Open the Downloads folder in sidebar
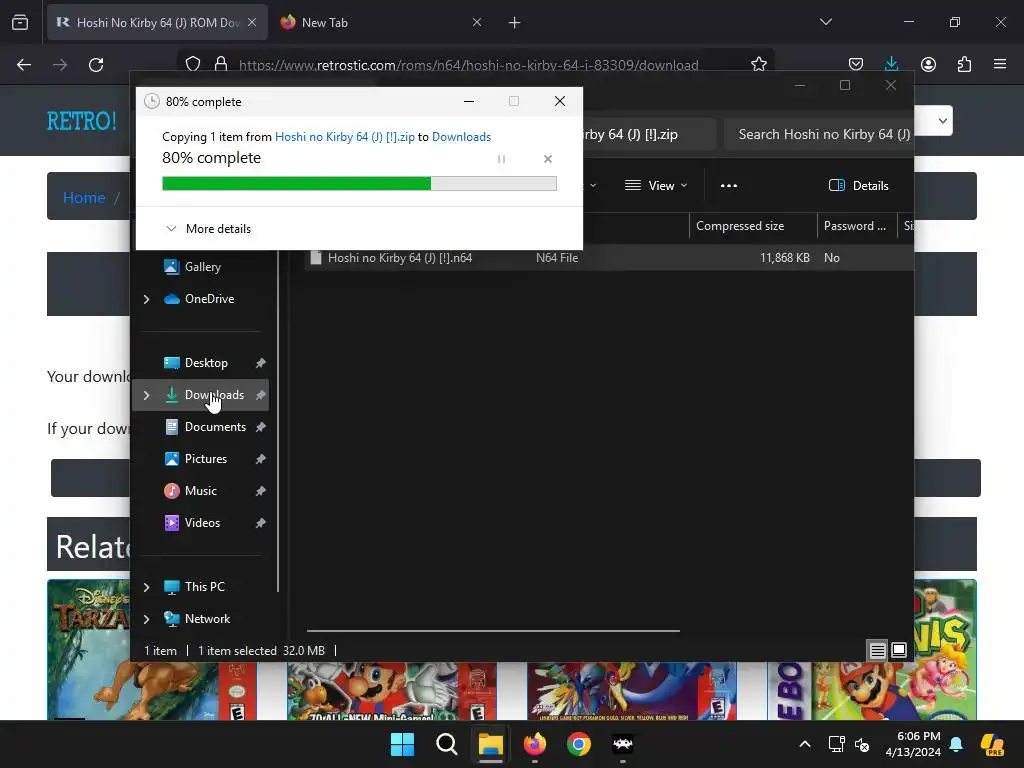Image resolution: width=1024 pixels, height=768 pixels. (x=214, y=394)
